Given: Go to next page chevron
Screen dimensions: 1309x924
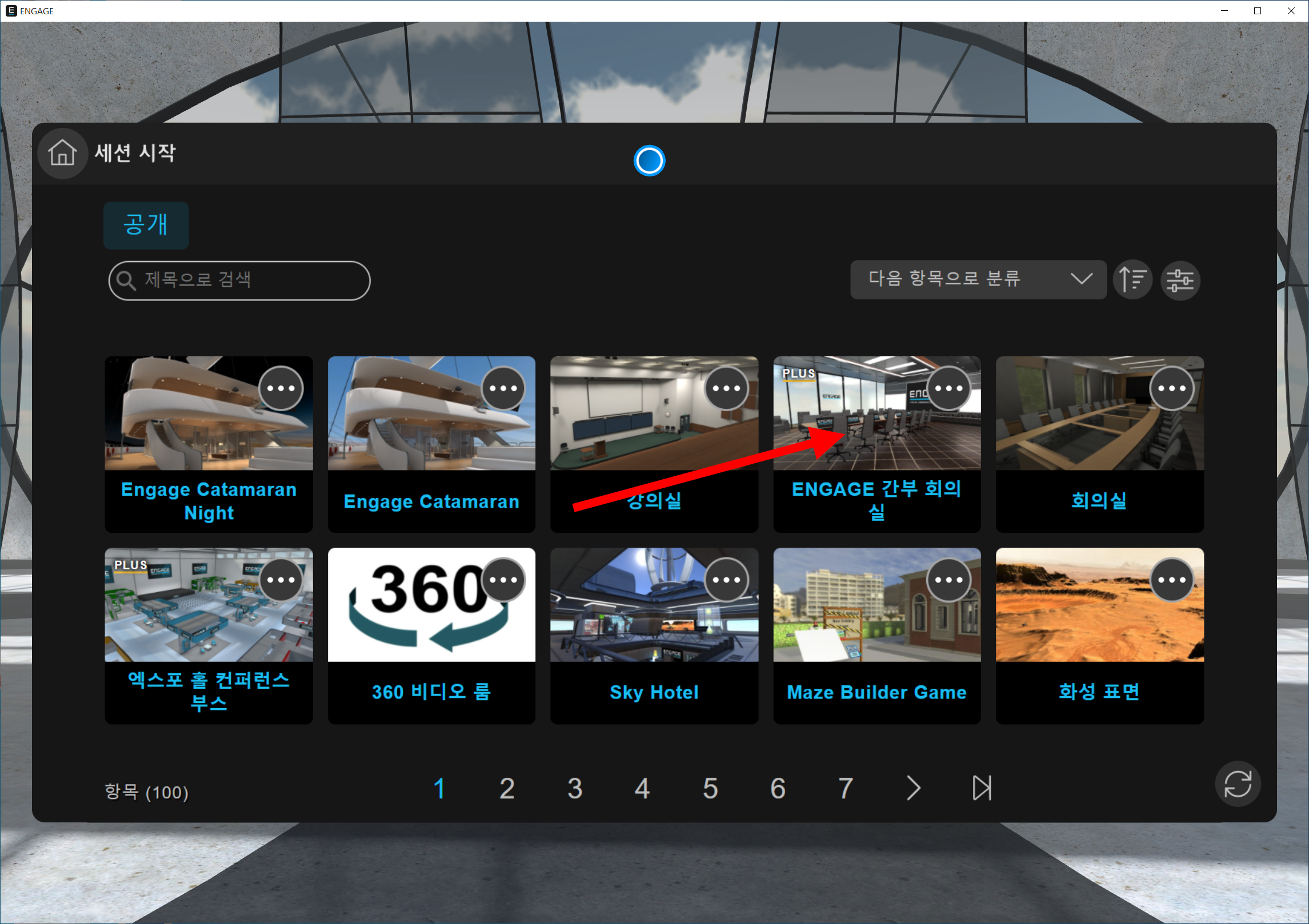Looking at the screenshot, I should pyautogui.click(x=913, y=788).
